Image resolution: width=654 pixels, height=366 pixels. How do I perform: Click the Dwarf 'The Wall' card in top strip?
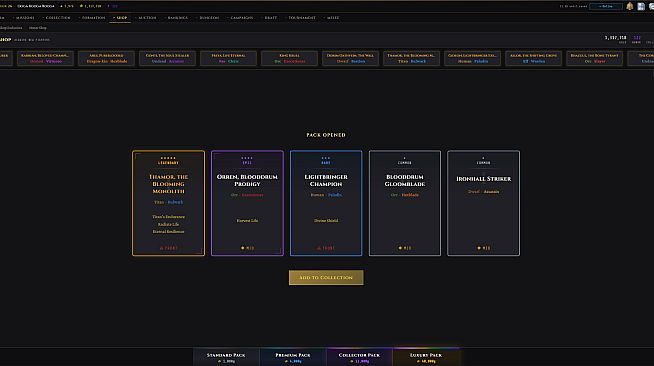[350, 58]
